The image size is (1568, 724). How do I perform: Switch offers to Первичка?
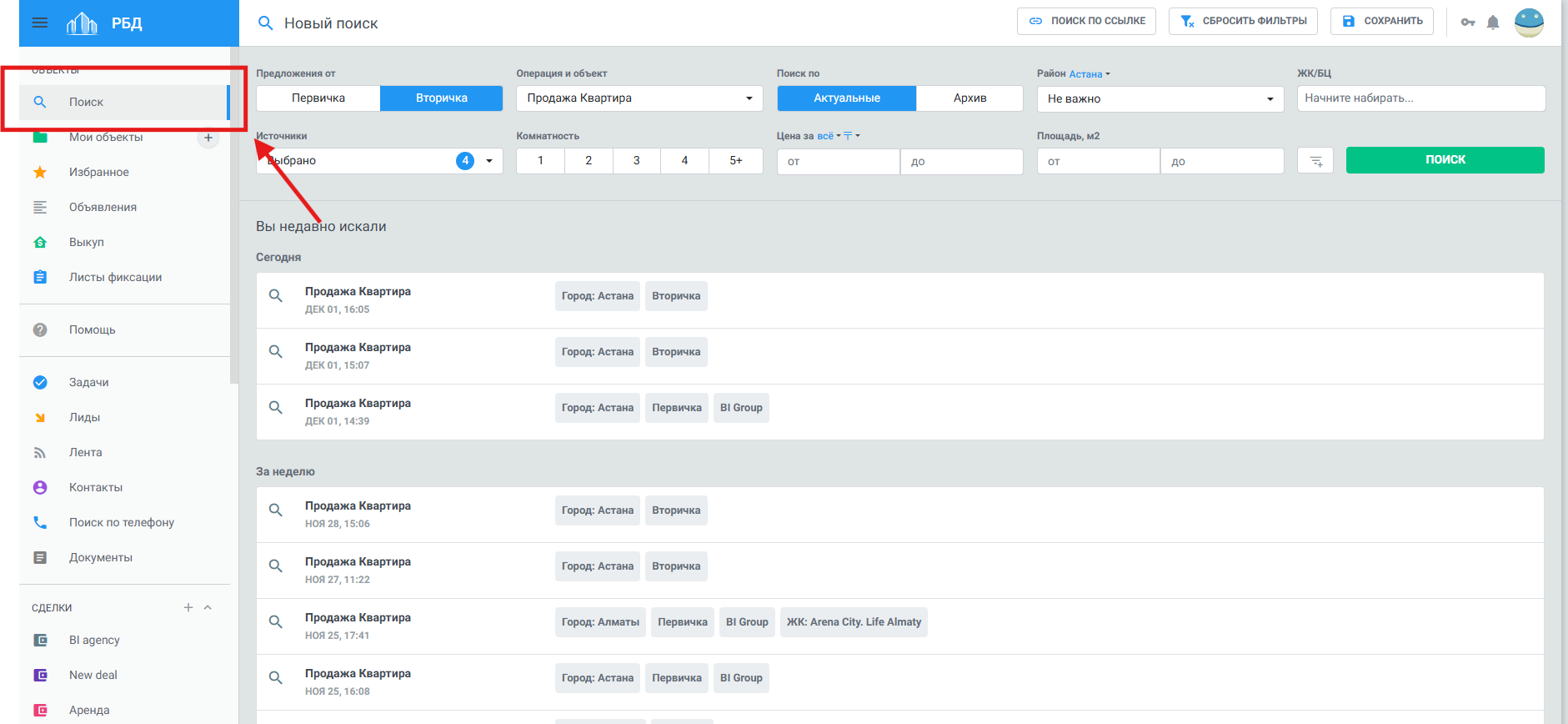point(318,98)
